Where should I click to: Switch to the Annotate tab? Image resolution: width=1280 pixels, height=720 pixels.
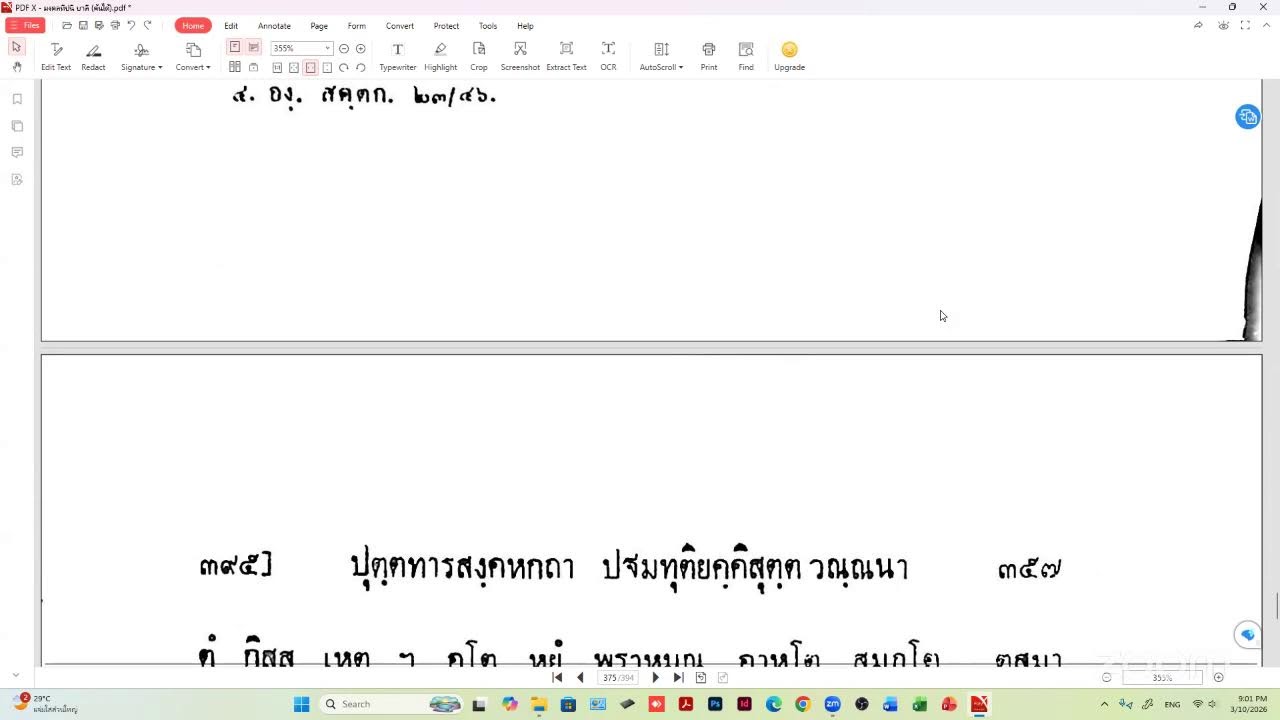274,26
